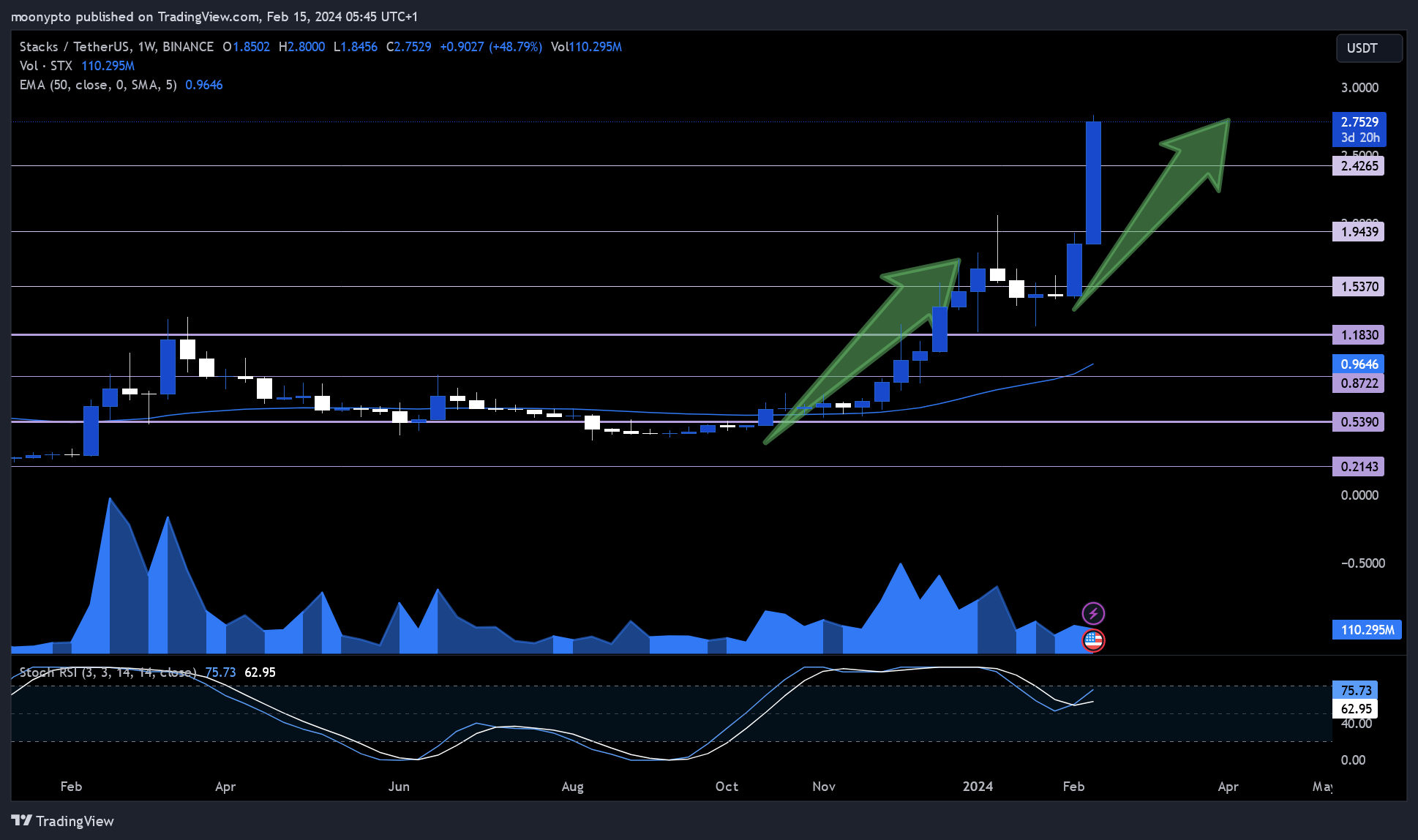Click the 1.1830 horizontal line price label
The image size is (1418, 840).
[1359, 335]
